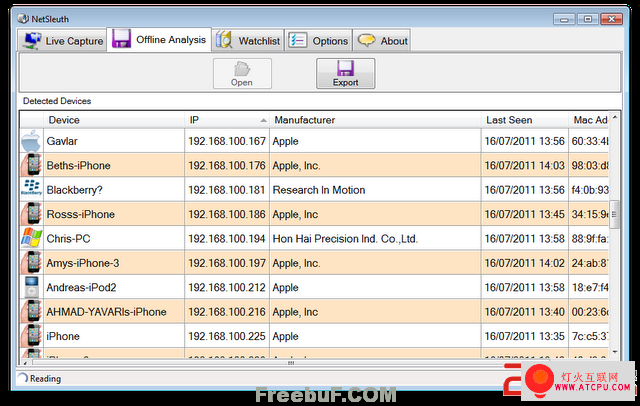Click iPhone icon next to Beths-iPhone
This screenshot has height=406, width=640.
tap(31, 165)
